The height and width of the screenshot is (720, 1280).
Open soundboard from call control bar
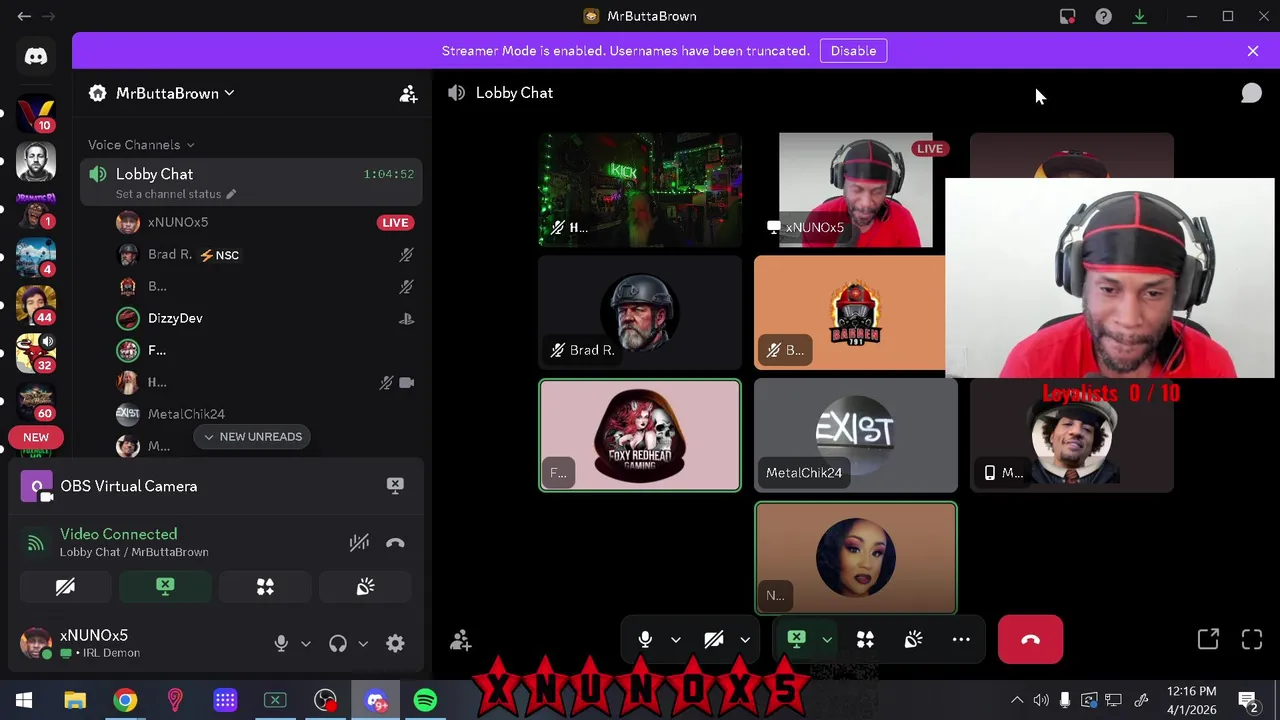tap(913, 639)
